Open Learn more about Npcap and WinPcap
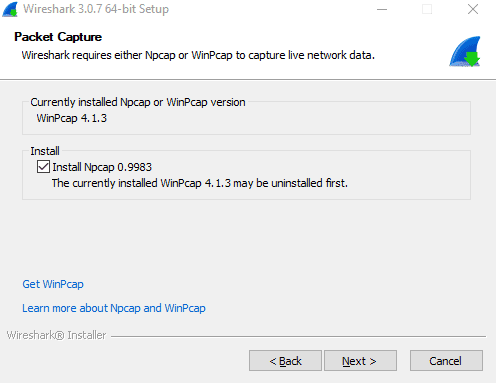The height and width of the screenshot is (383, 496). click(114, 308)
